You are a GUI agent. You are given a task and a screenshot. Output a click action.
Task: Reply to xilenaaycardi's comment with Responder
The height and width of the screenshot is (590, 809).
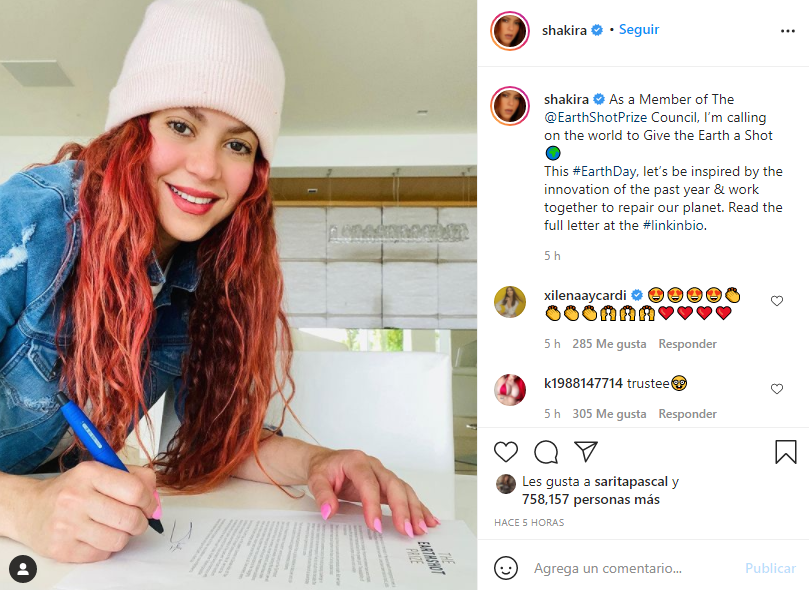click(x=687, y=344)
